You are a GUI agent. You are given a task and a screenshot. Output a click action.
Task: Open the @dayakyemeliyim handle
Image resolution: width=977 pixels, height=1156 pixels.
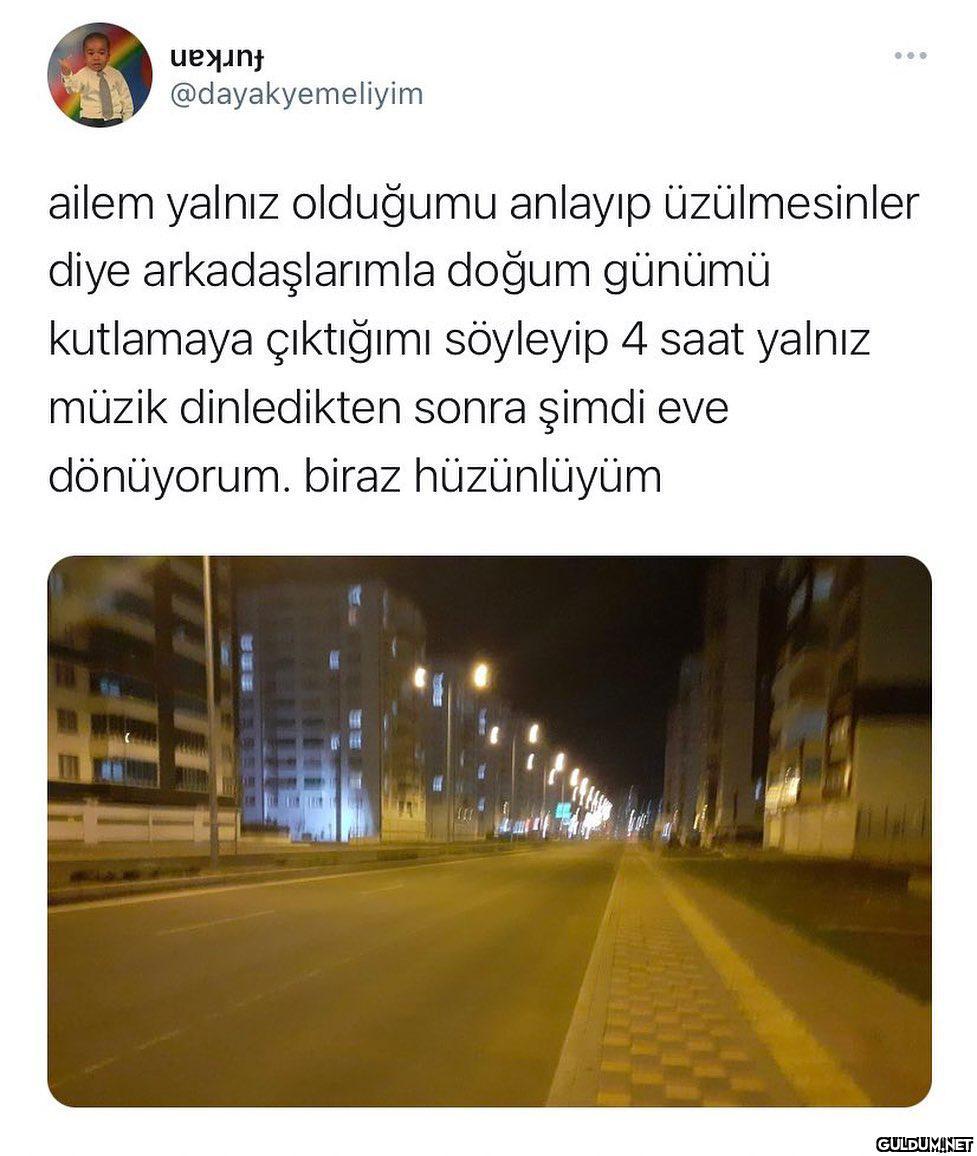[x=296, y=94]
